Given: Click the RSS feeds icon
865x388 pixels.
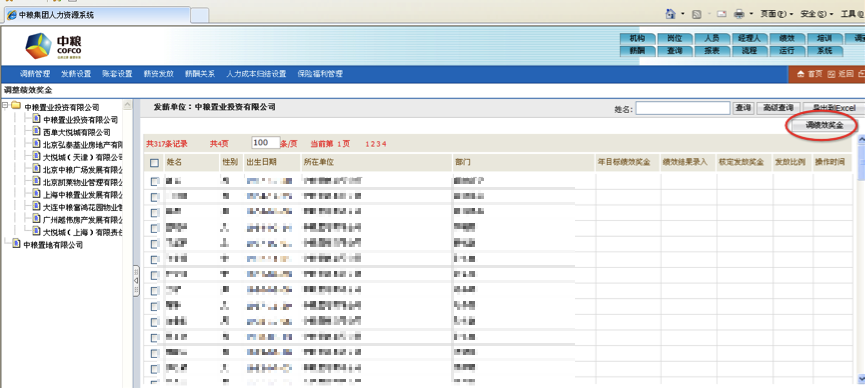Looking at the screenshot, I should pyautogui.click(x=697, y=14).
